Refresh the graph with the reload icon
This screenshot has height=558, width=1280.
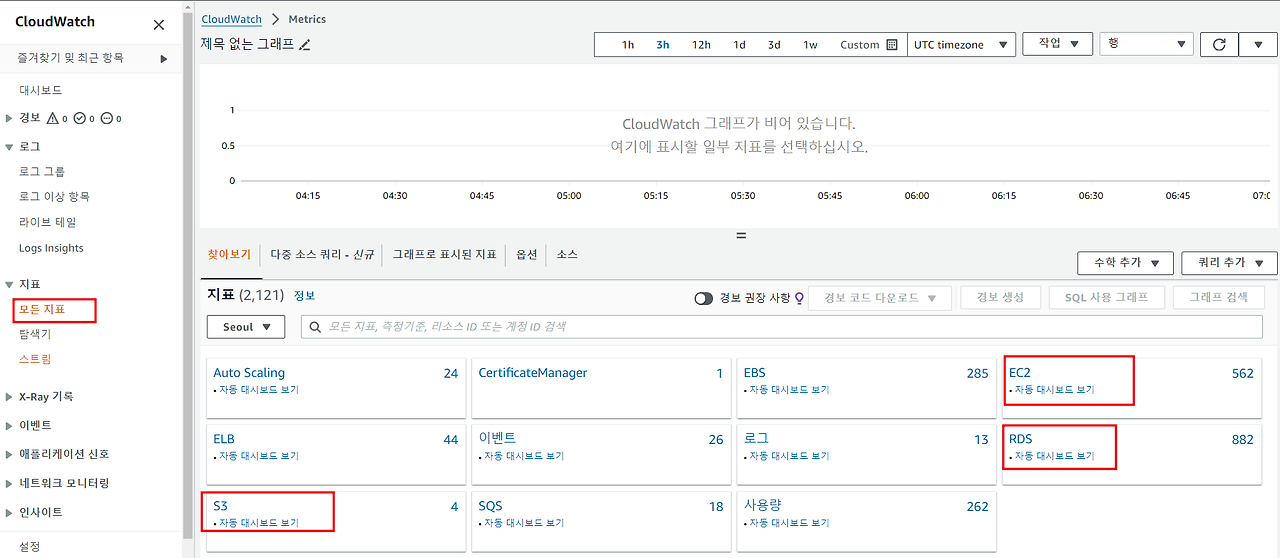[x=1218, y=44]
